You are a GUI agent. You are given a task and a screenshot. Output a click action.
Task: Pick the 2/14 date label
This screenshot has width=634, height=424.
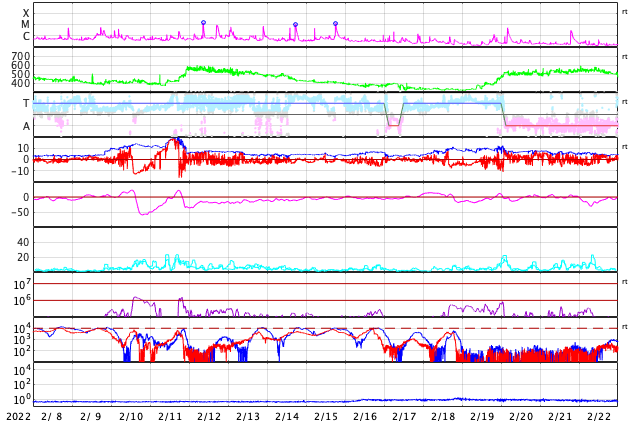click(287, 417)
